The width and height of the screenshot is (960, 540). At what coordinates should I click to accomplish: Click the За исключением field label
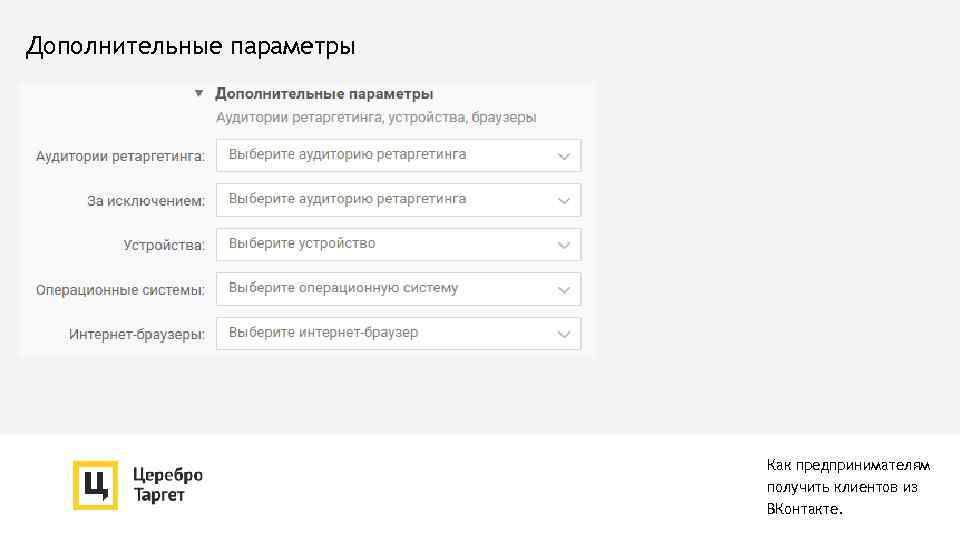(146, 201)
